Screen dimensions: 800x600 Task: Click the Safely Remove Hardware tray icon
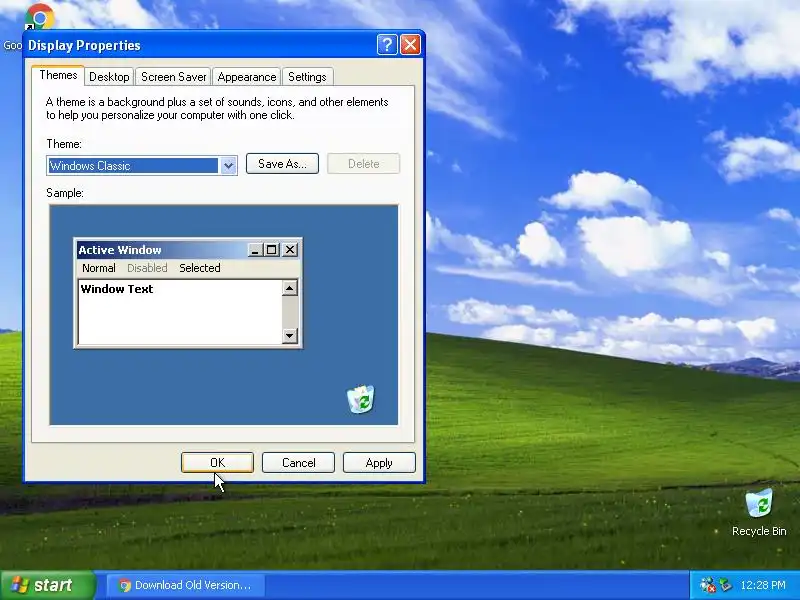[x=725, y=585]
